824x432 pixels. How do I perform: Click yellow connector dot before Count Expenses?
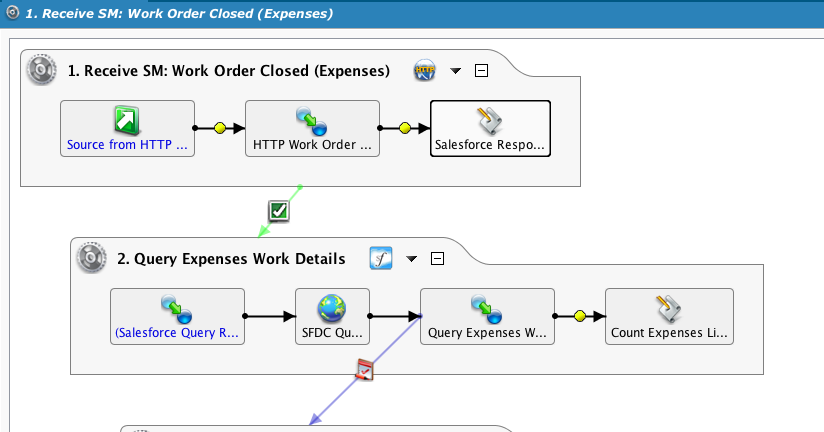pos(579,316)
